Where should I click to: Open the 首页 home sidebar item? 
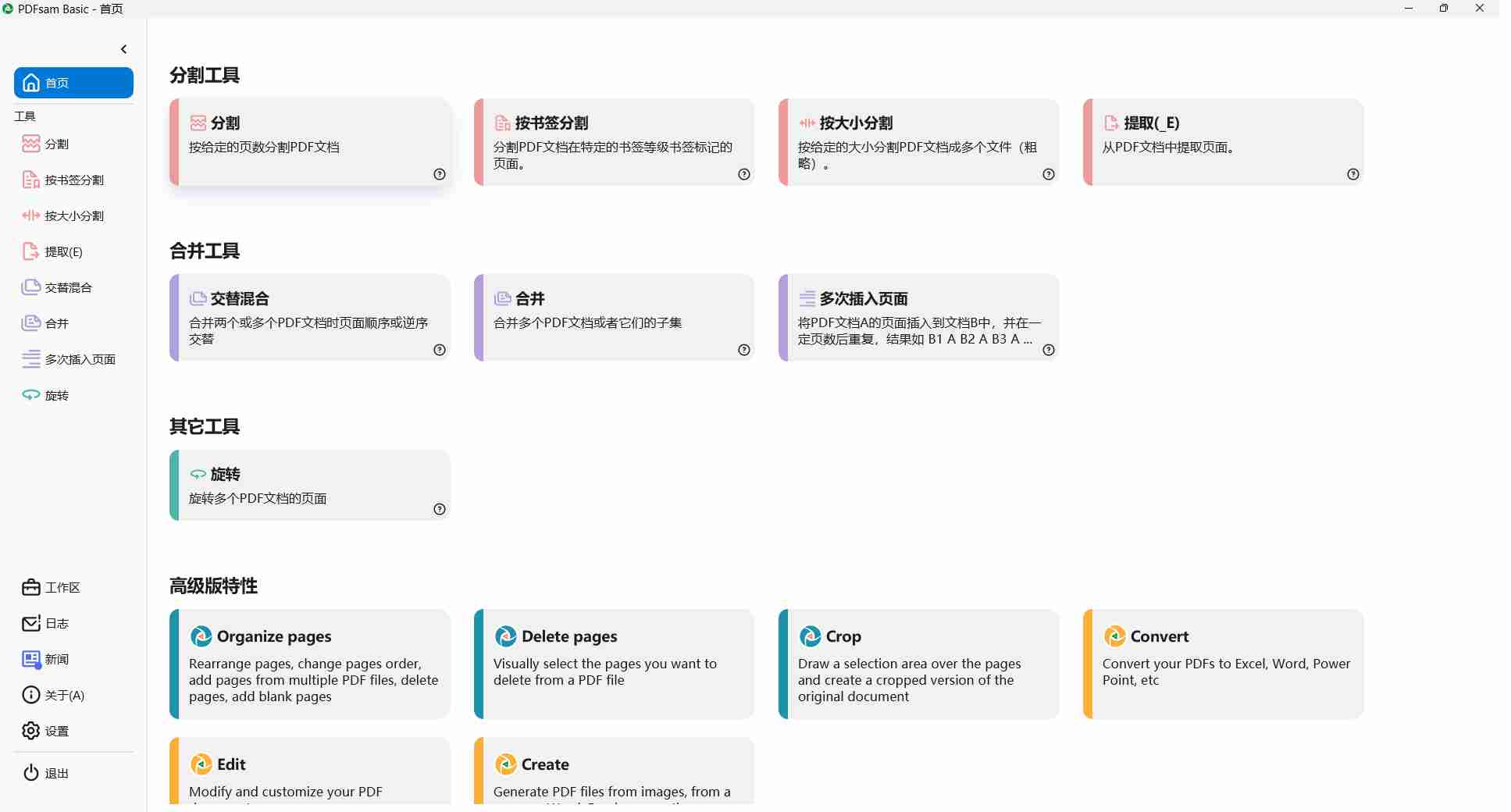click(73, 83)
